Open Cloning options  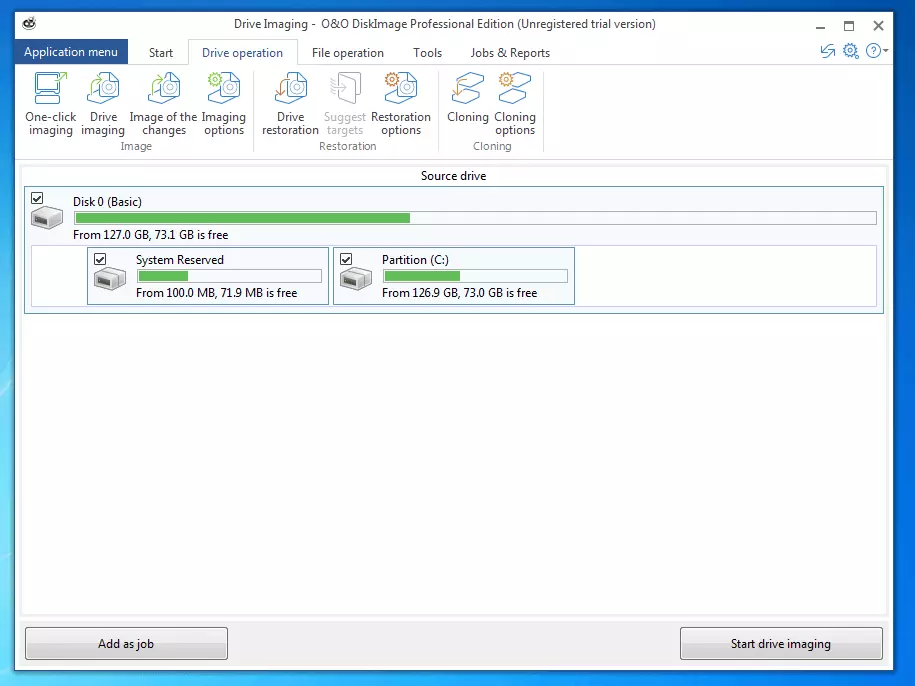[515, 104]
